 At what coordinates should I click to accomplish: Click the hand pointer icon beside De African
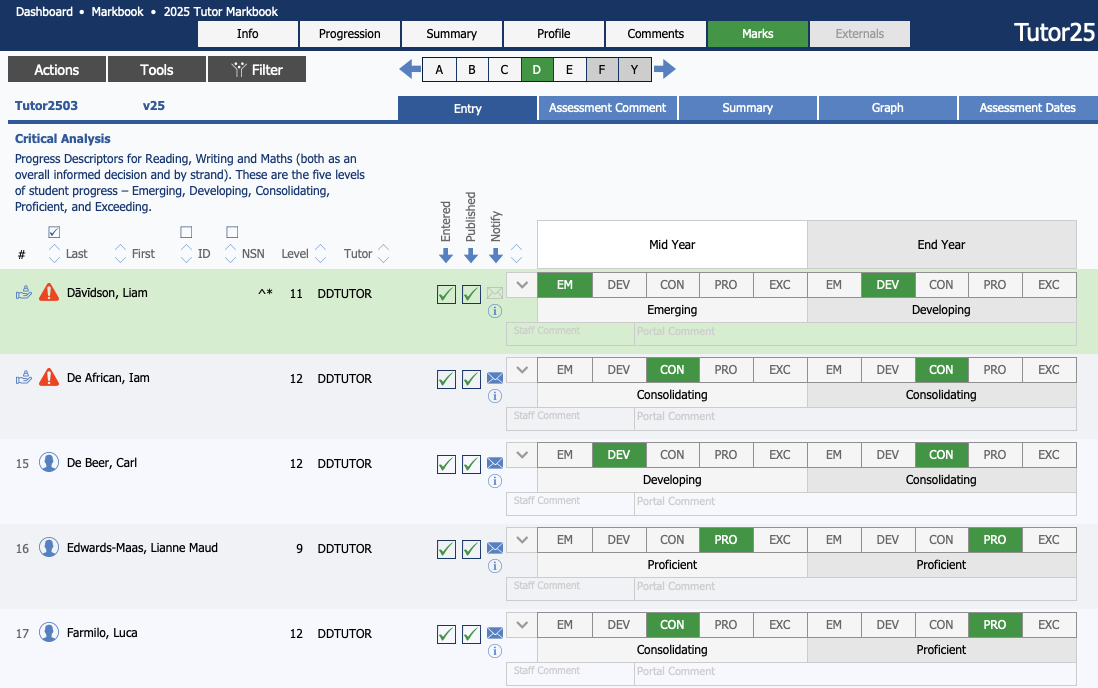24,378
